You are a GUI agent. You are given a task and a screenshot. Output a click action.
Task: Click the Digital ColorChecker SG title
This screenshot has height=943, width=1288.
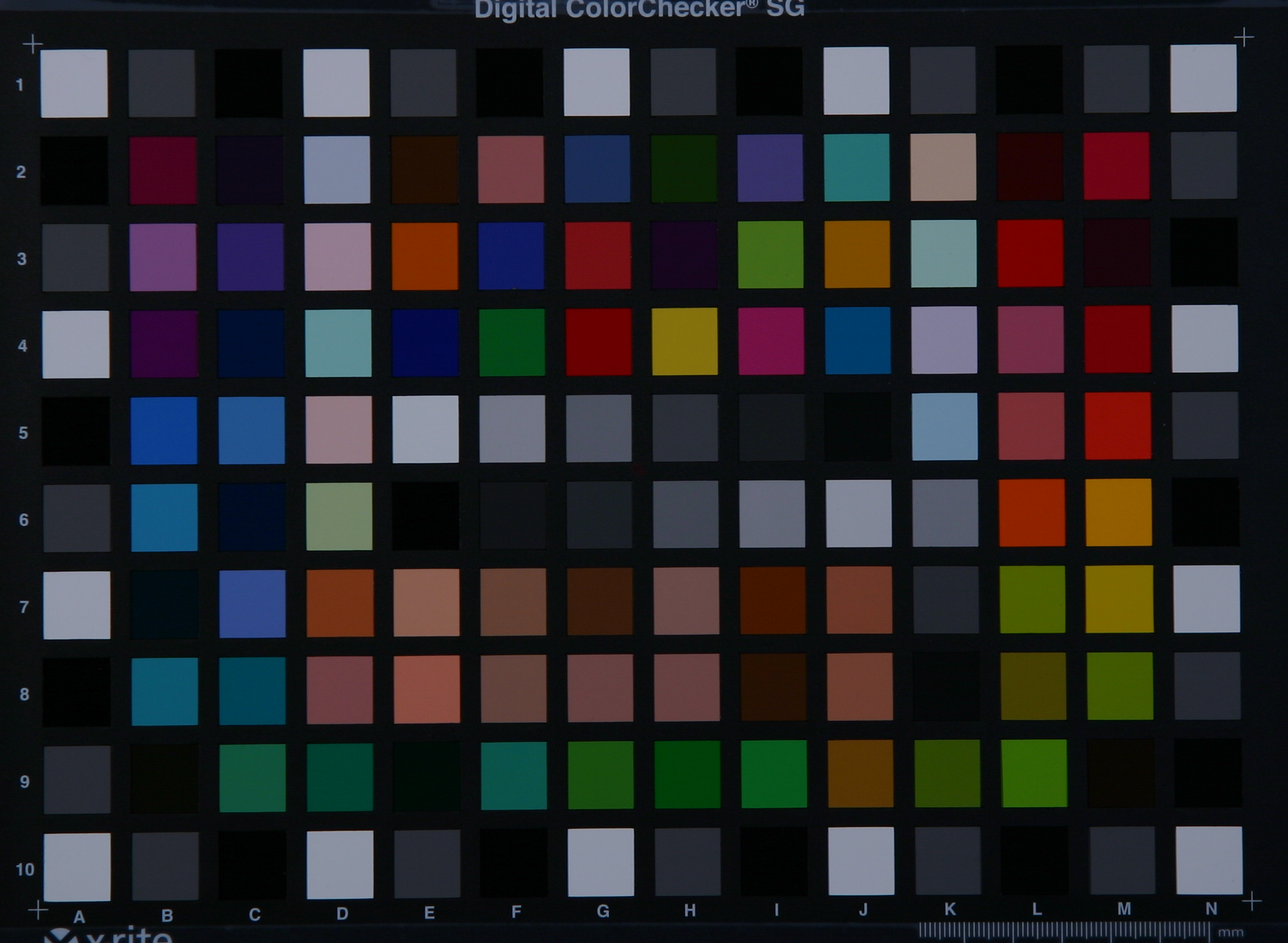click(x=639, y=10)
